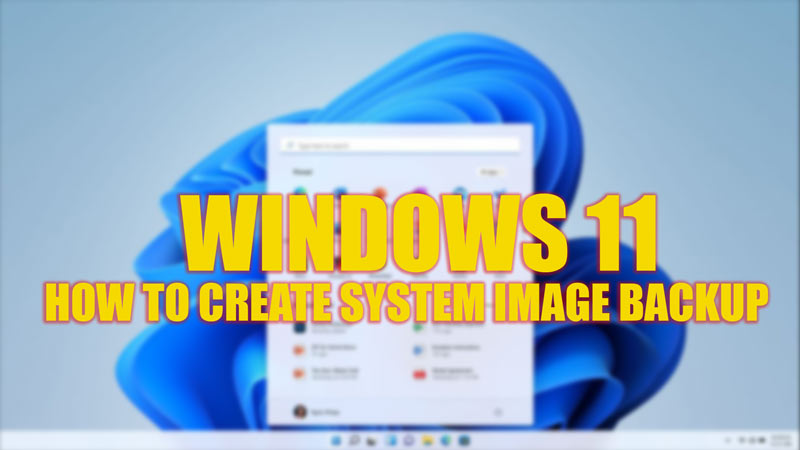Screen dimensions: 800x450
Task: Open Microsoft Store from the taskbar
Action: pos(464,440)
